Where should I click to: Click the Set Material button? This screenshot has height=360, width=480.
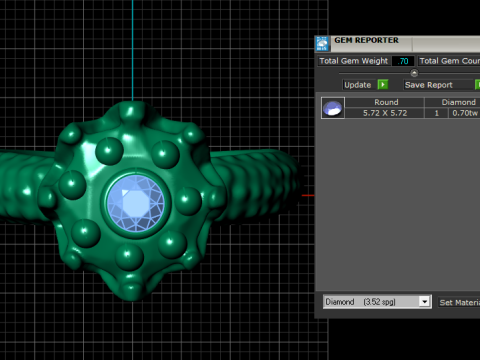459,302
